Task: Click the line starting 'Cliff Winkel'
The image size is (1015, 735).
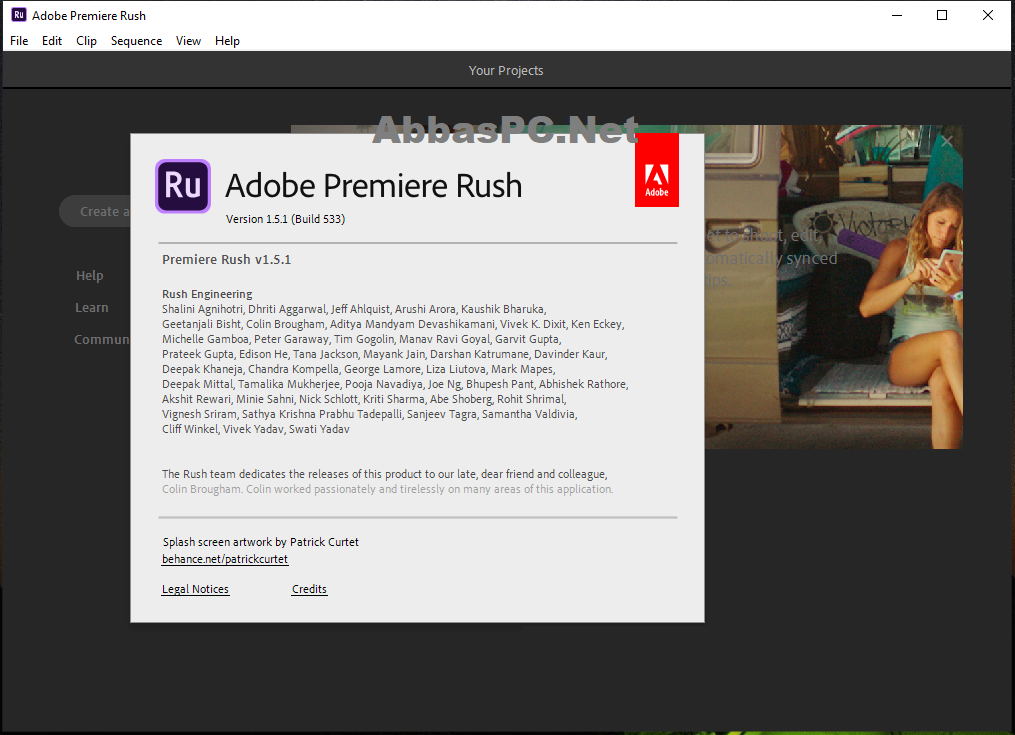Action: click(x=256, y=429)
